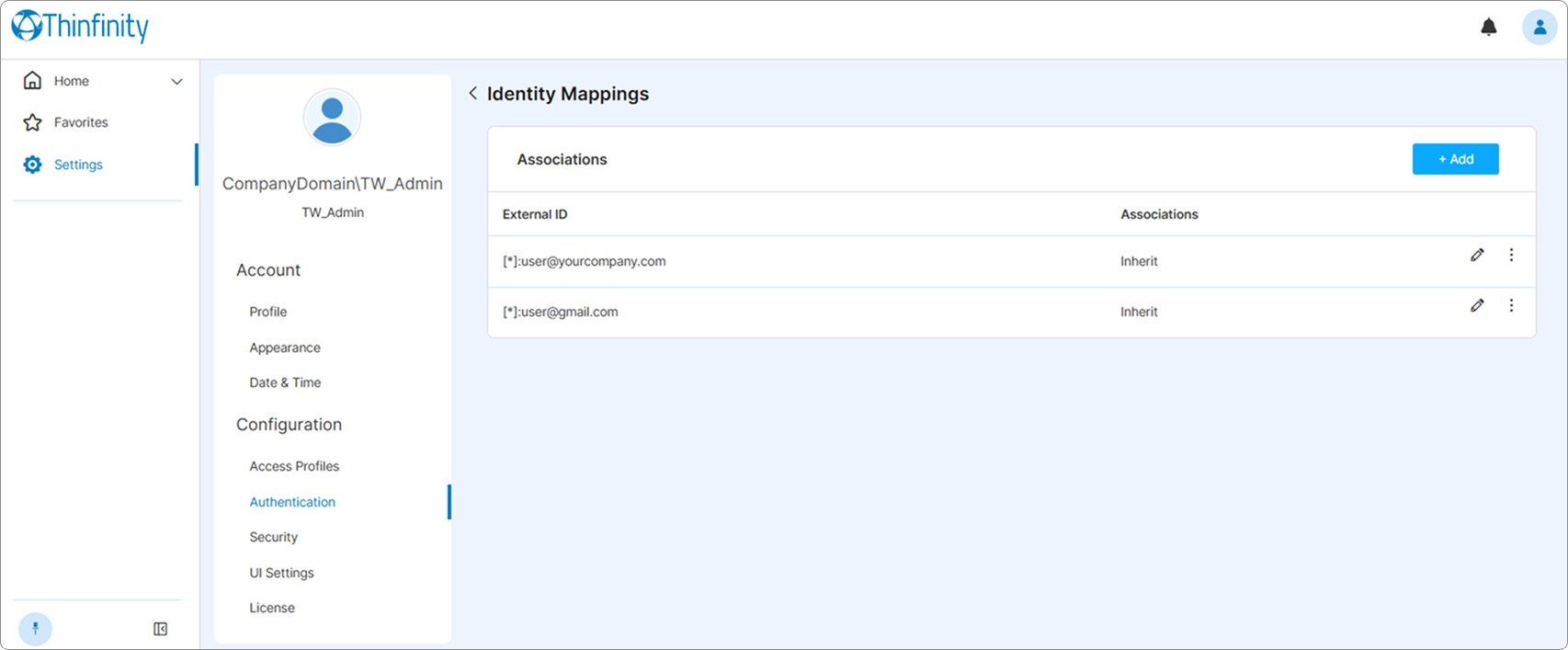The width and height of the screenshot is (1568, 650).
Task: Add a new association
Action: [1455, 159]
